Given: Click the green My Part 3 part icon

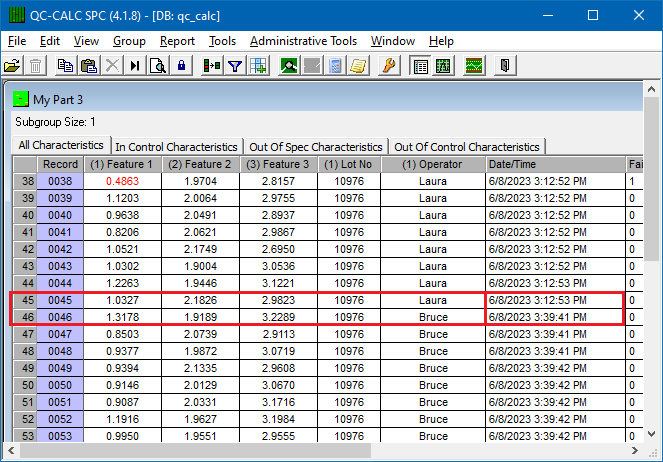Looking at the screenshot, I should (x=21, y=99).
